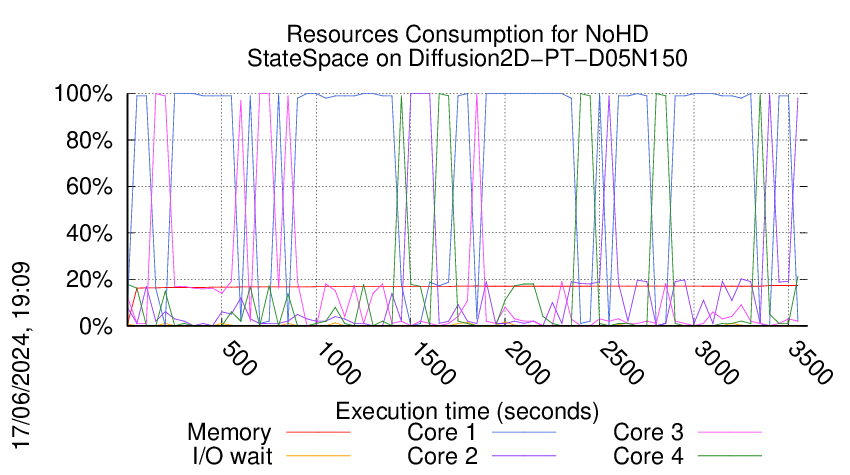
Task: Click the orange I/O wait legend line sample
Action: point(318,456)
